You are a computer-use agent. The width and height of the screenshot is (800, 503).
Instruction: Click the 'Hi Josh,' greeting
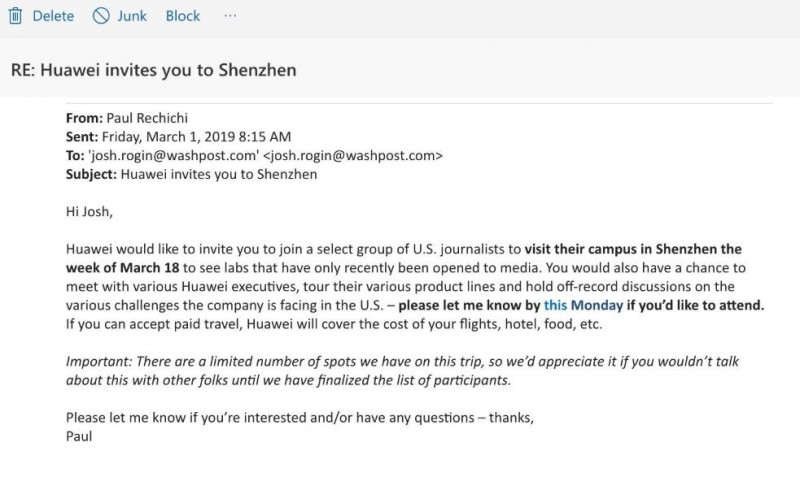point(89,211)
